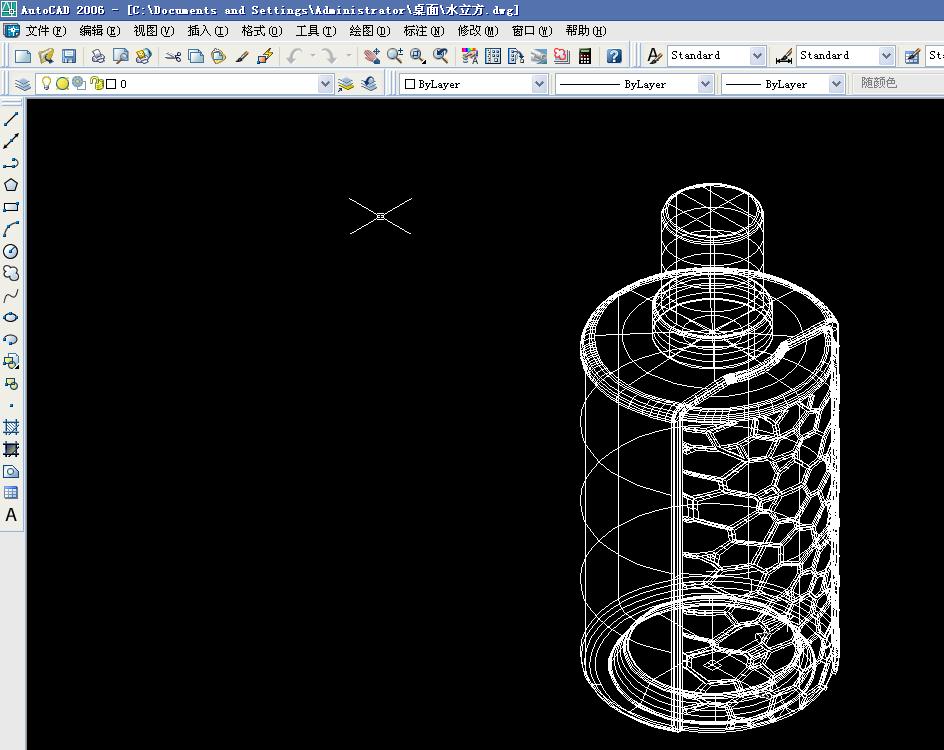Select the Multiline Text A tool

coord(11,515)
